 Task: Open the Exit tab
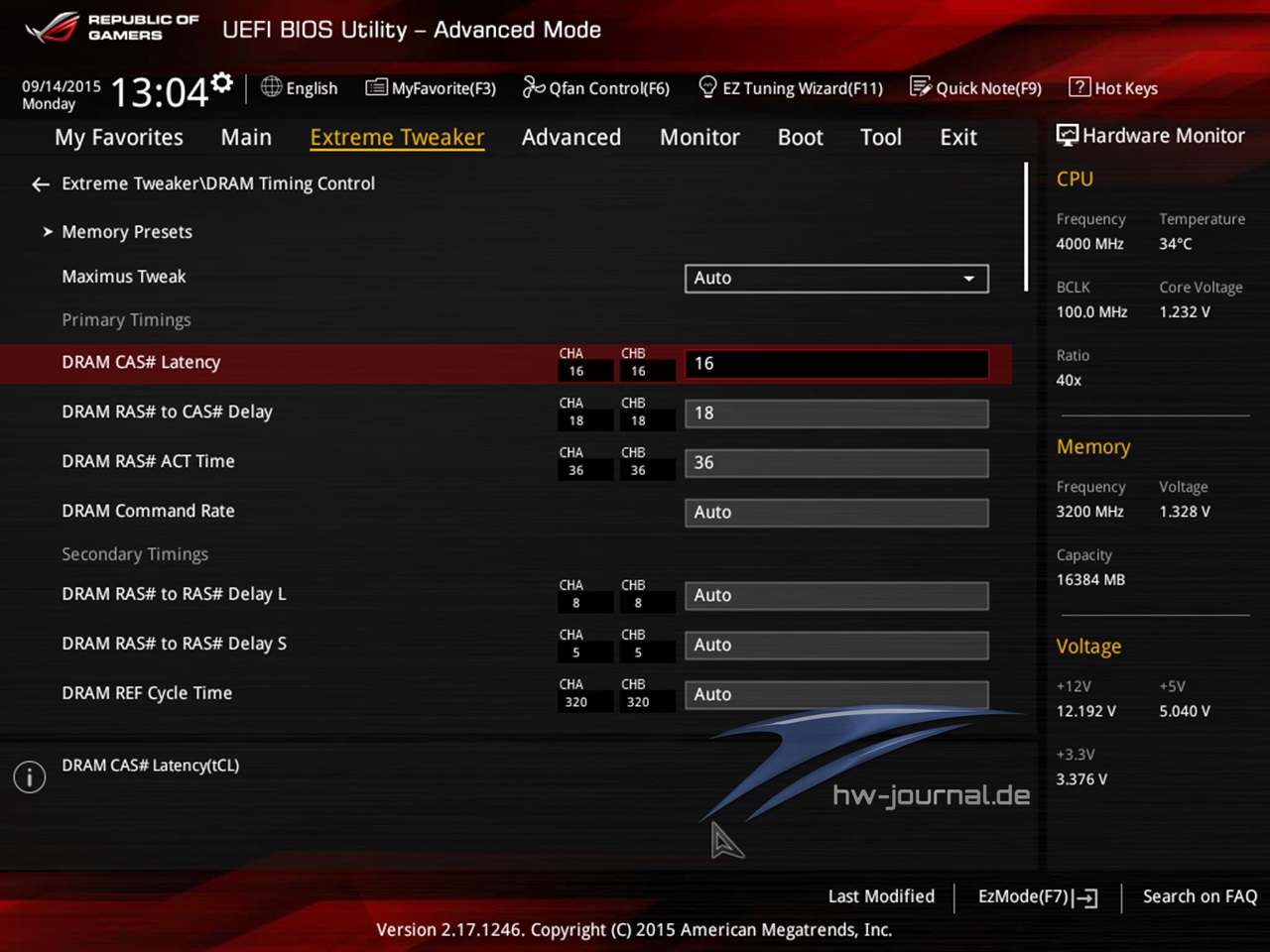tap(958, 137)
